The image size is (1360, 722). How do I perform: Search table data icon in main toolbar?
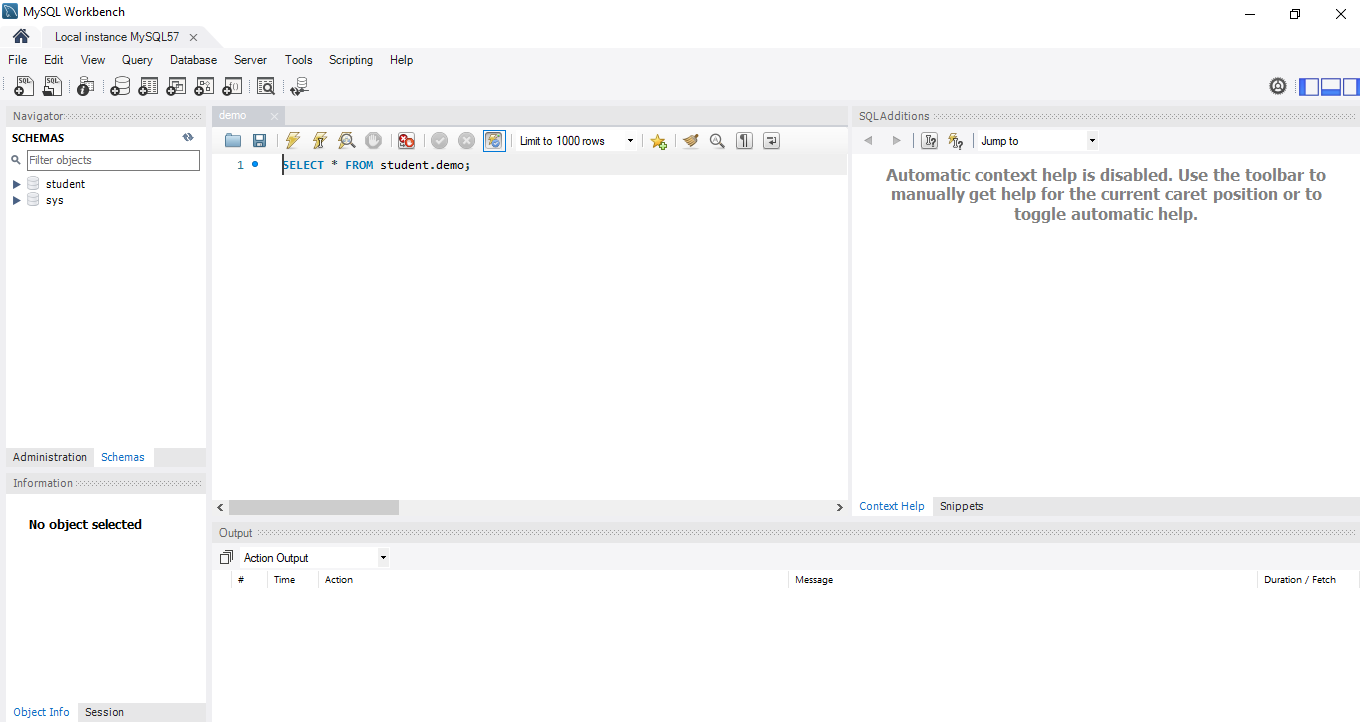click(x=266, y=87)
